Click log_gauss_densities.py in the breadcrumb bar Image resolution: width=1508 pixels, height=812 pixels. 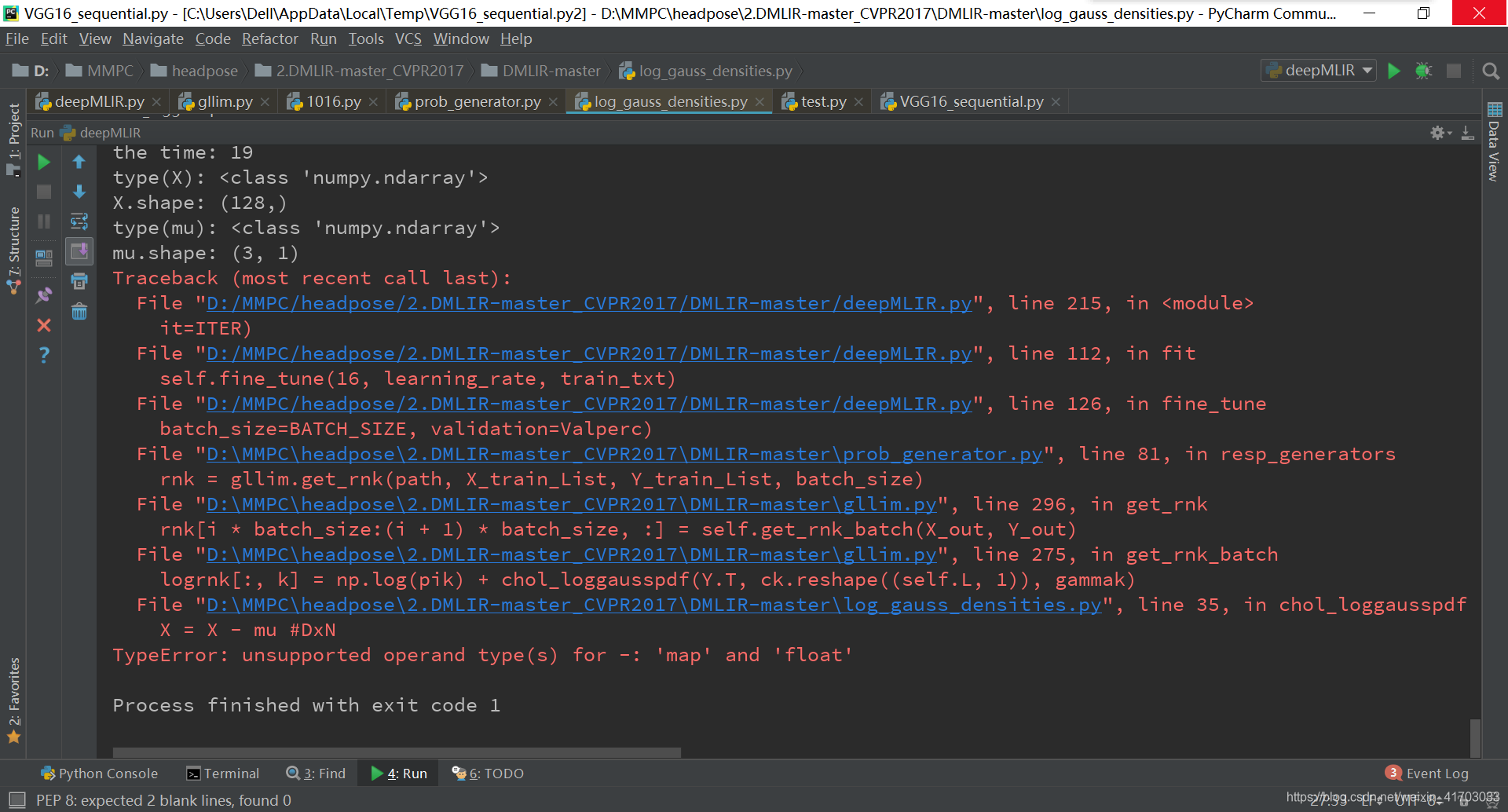coord(706,71)
